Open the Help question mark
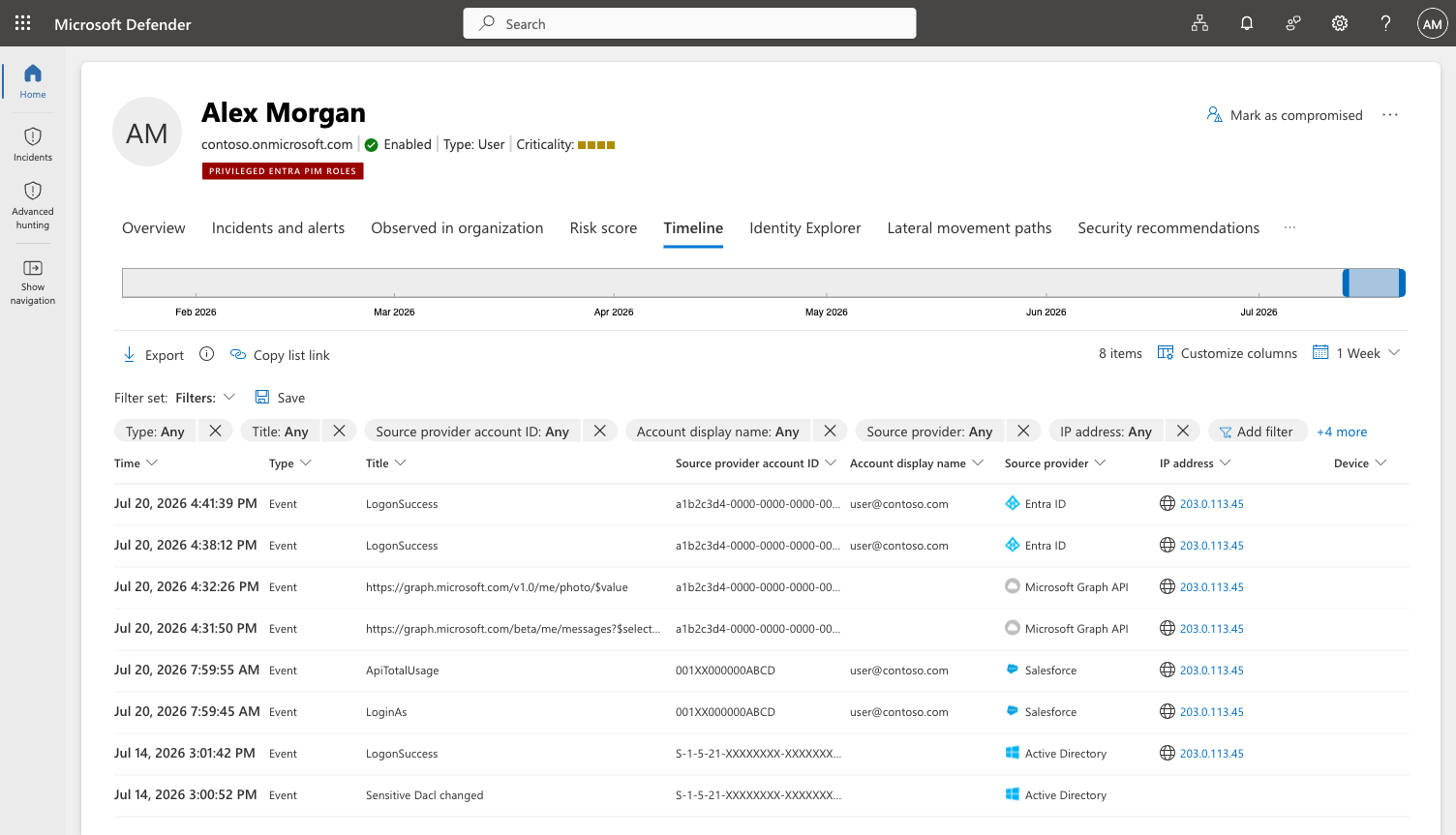This screenshot has height=835, width=1456. (1386, 23)
